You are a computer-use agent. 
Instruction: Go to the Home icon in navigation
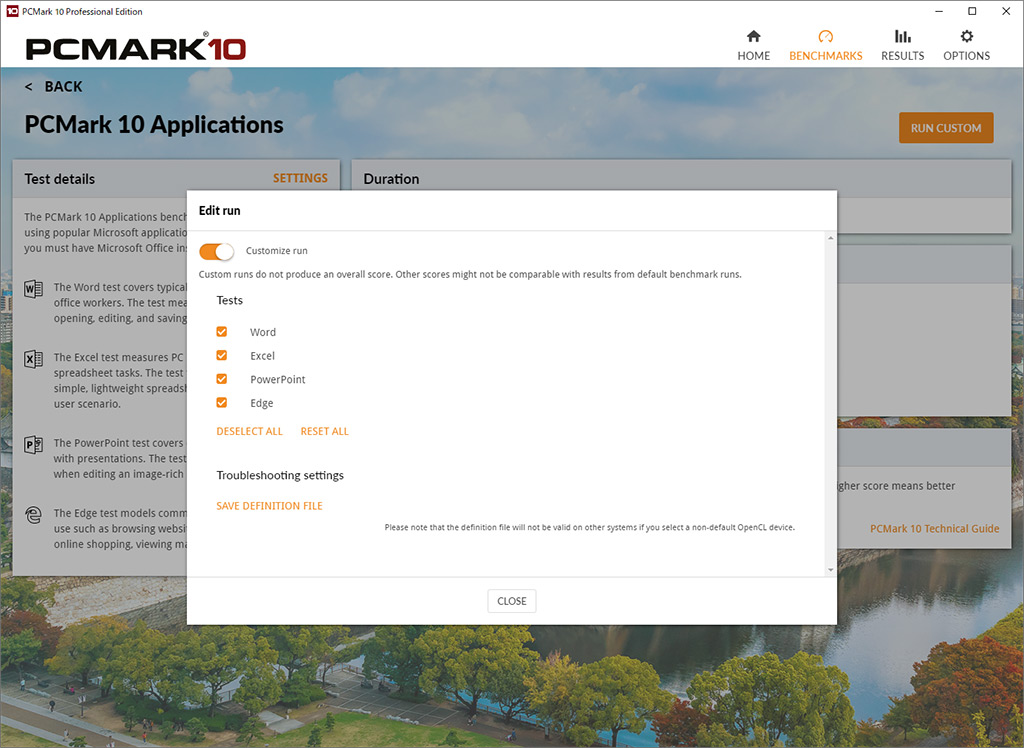[x=753, y=36]
